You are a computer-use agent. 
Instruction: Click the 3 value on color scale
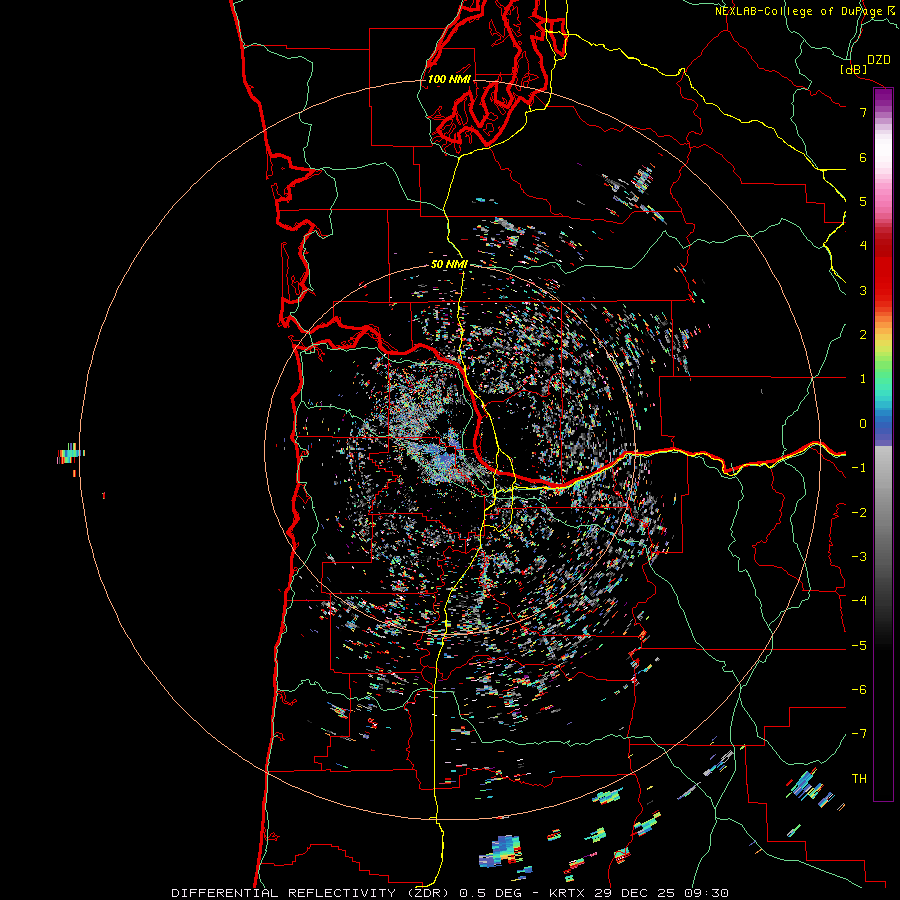(x=863, y=290)
